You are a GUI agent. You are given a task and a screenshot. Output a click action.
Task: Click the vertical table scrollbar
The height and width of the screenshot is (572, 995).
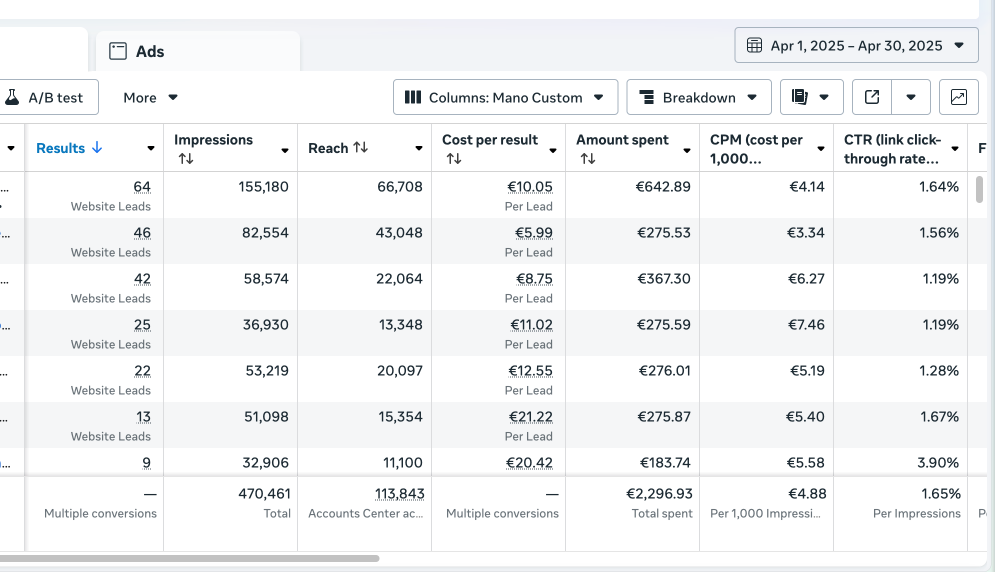click(x=979, y=190)
